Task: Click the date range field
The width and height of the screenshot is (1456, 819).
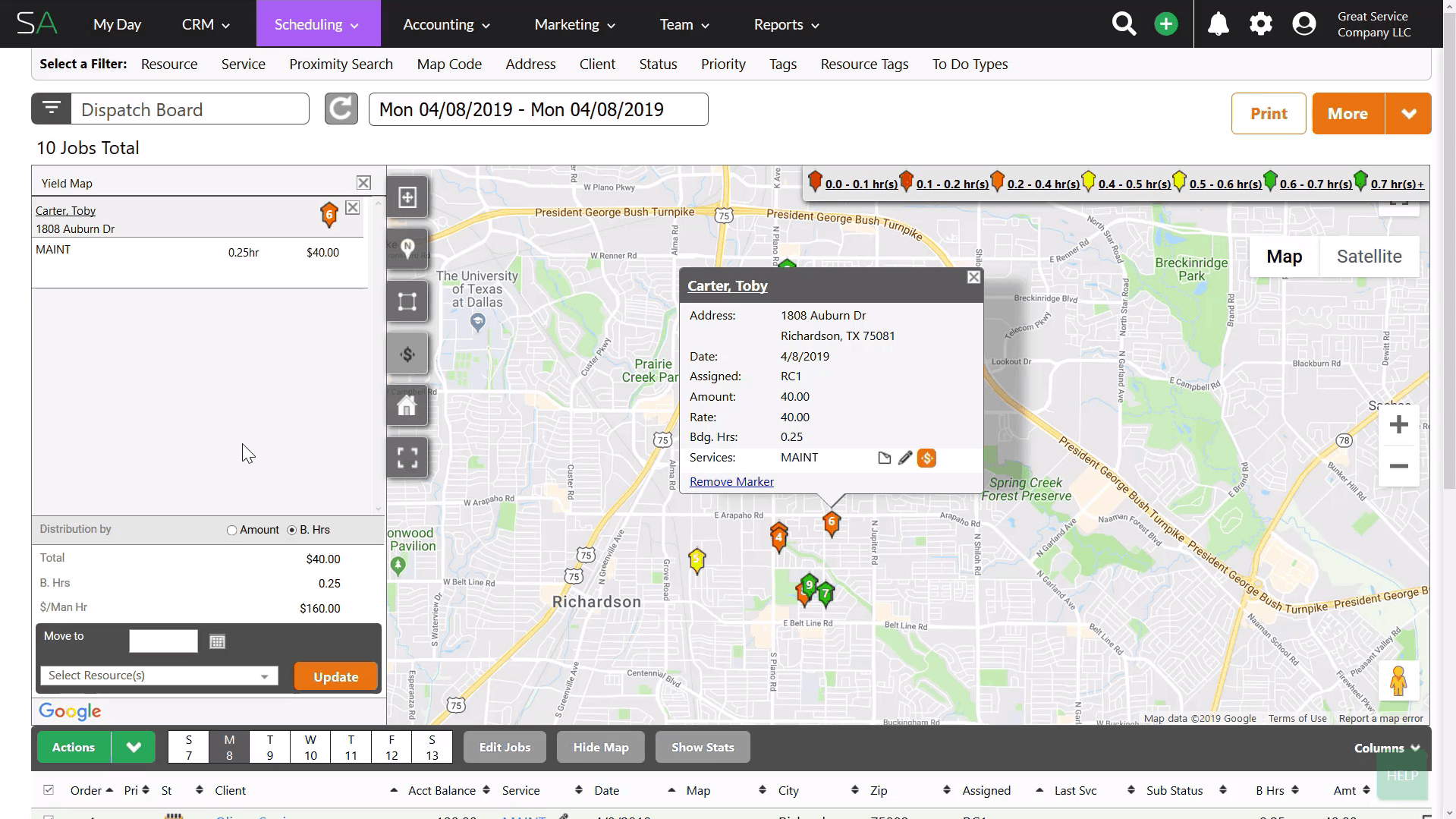Action: (x=538, y=109)
